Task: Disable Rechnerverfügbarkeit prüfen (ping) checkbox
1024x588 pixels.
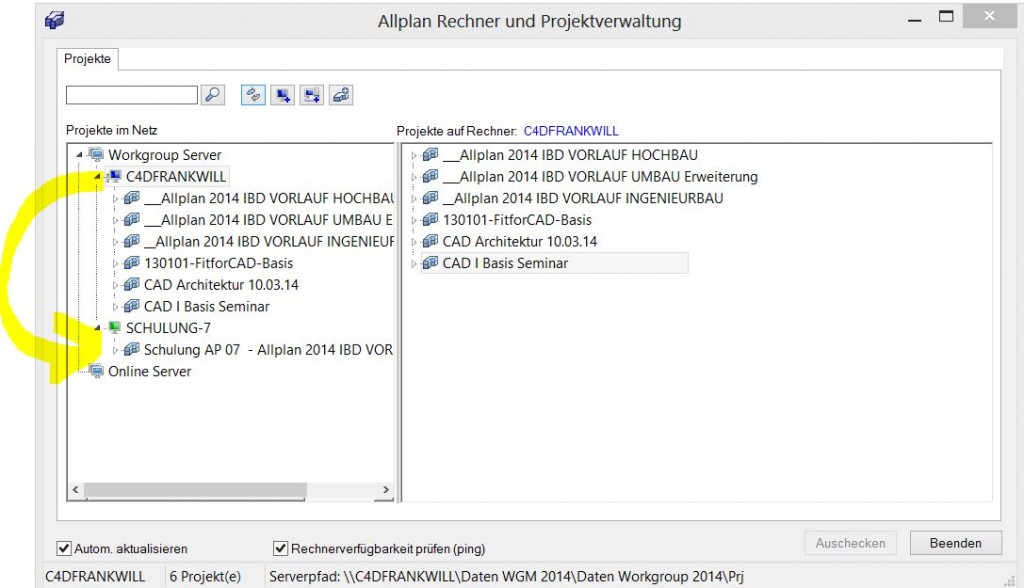Action: coord(281,548)
